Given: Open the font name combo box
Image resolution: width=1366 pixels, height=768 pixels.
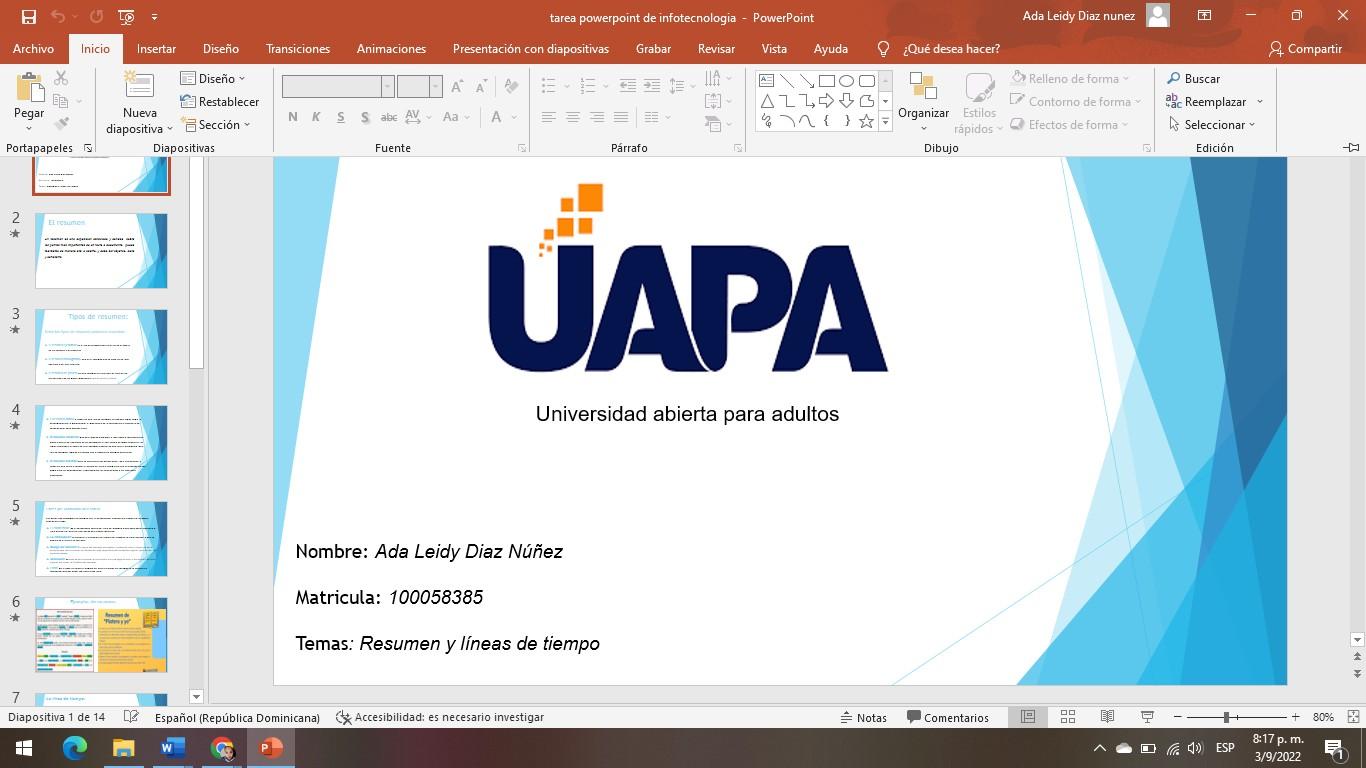Looking at the screenshot, I should click(x=337, y=87).
